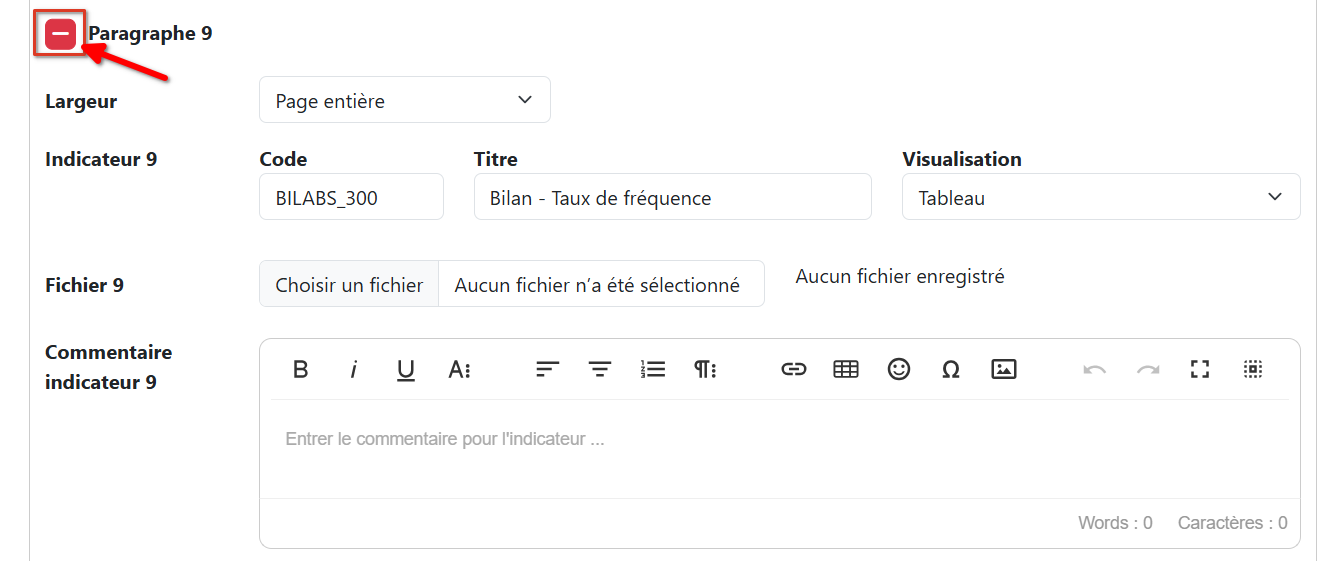Insert an image into the comment
Screen dimensions: 1338x561
click(1004, 369)
